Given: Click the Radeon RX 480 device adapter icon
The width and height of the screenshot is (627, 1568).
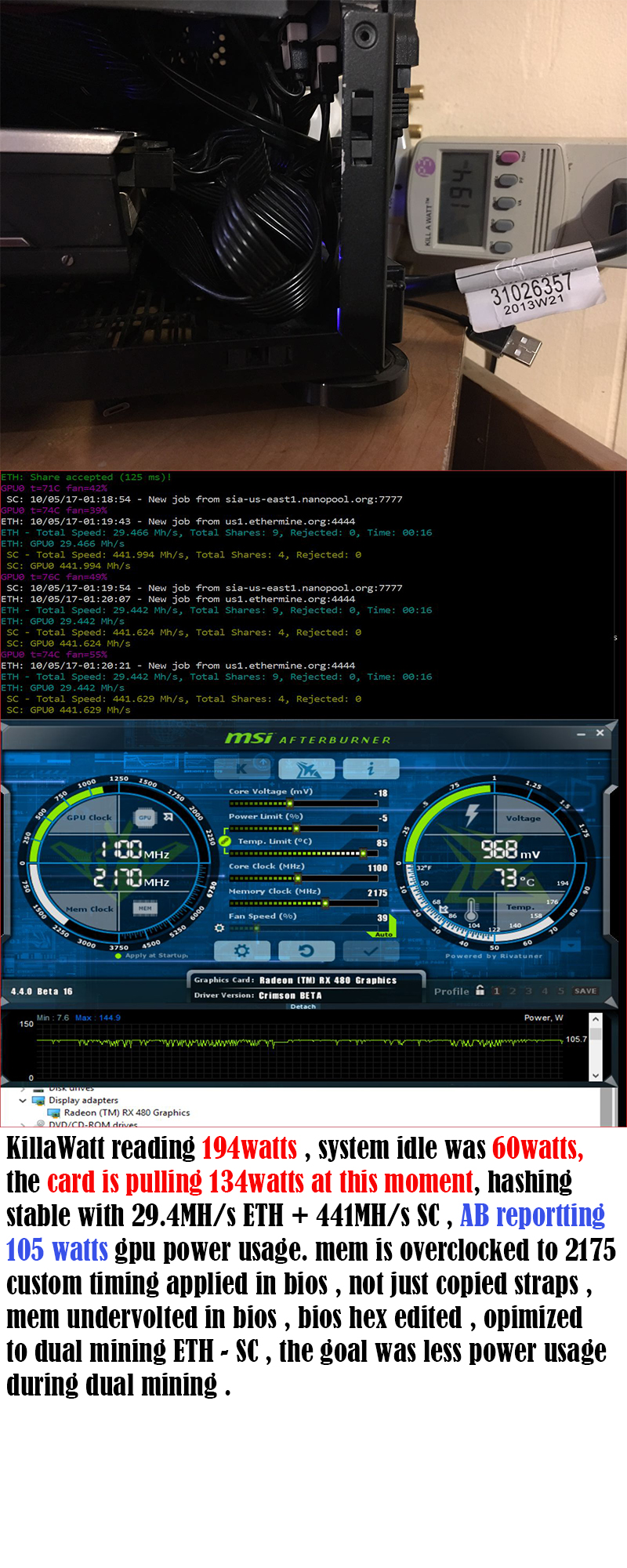Looking at the screenshot, I should pyautogui.click(x=54, y=1112).
